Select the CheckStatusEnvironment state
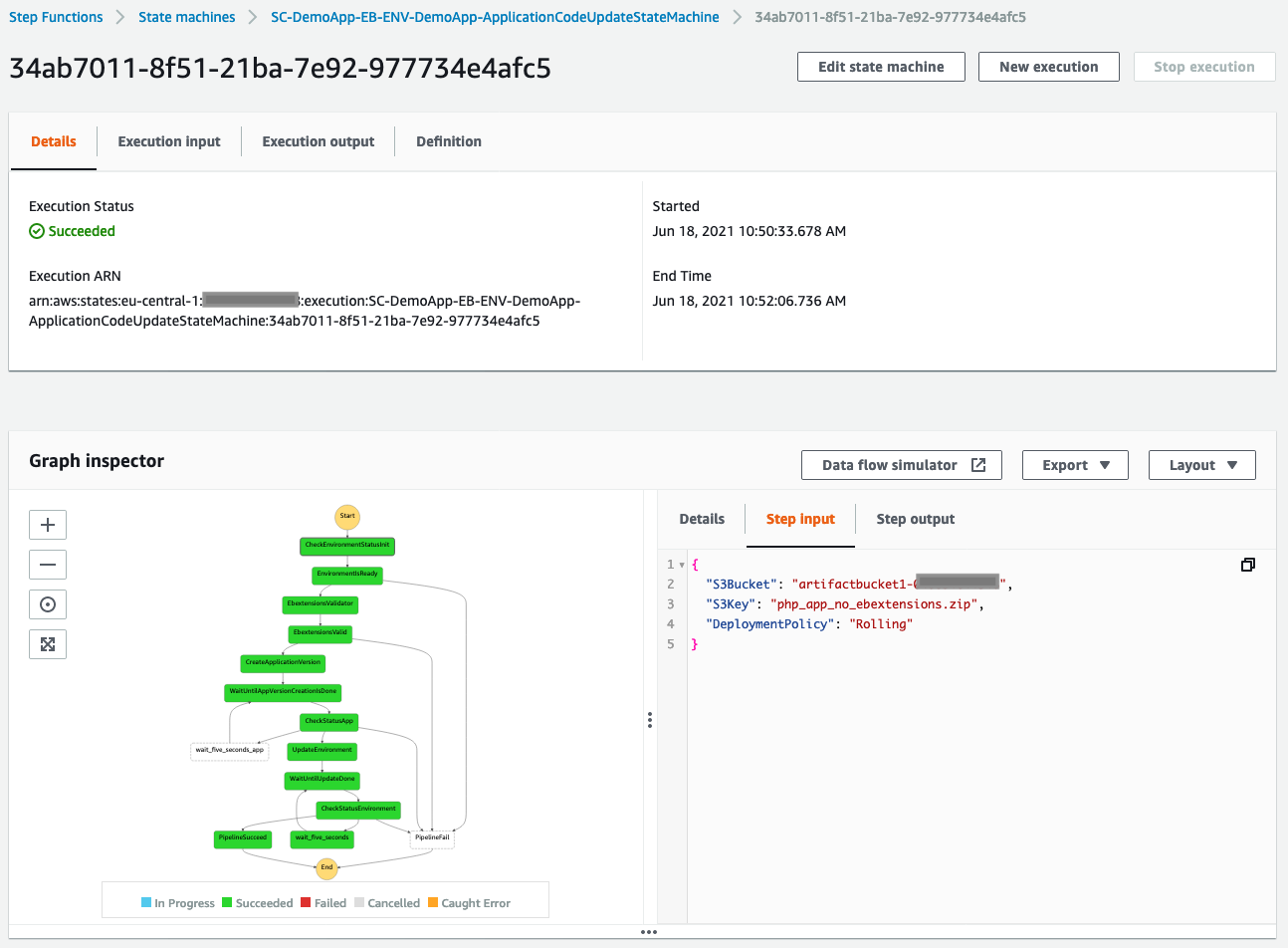This screenshot has height=948, width=1288. tap(358, 810)
